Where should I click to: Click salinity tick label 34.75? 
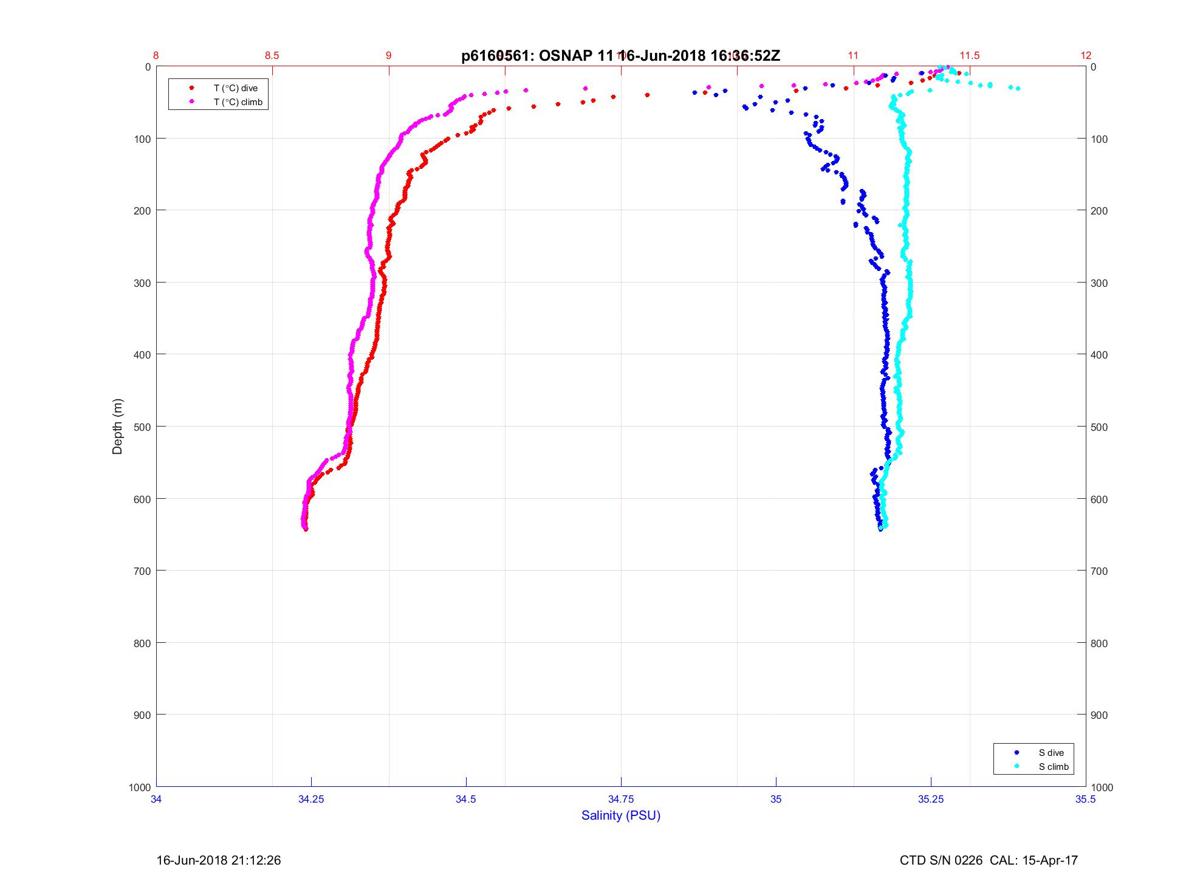621,799
